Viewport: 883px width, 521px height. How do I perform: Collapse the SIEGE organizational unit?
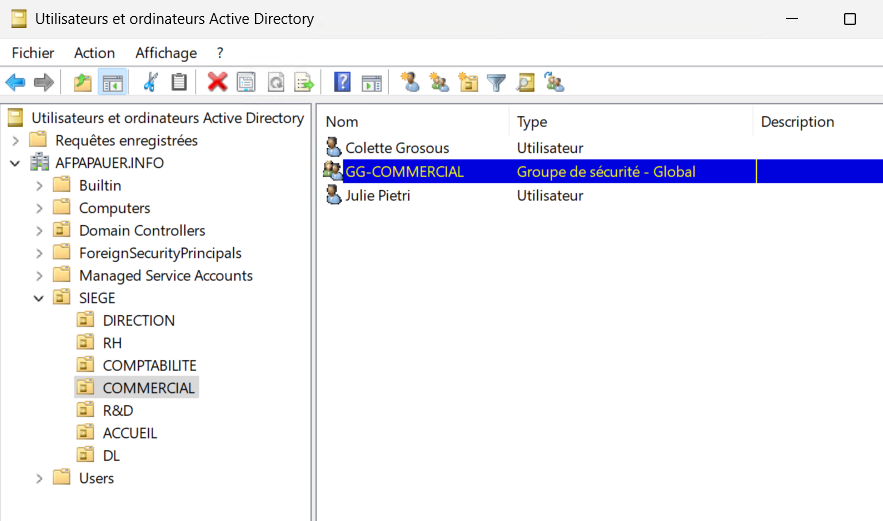tap(39, 298)
